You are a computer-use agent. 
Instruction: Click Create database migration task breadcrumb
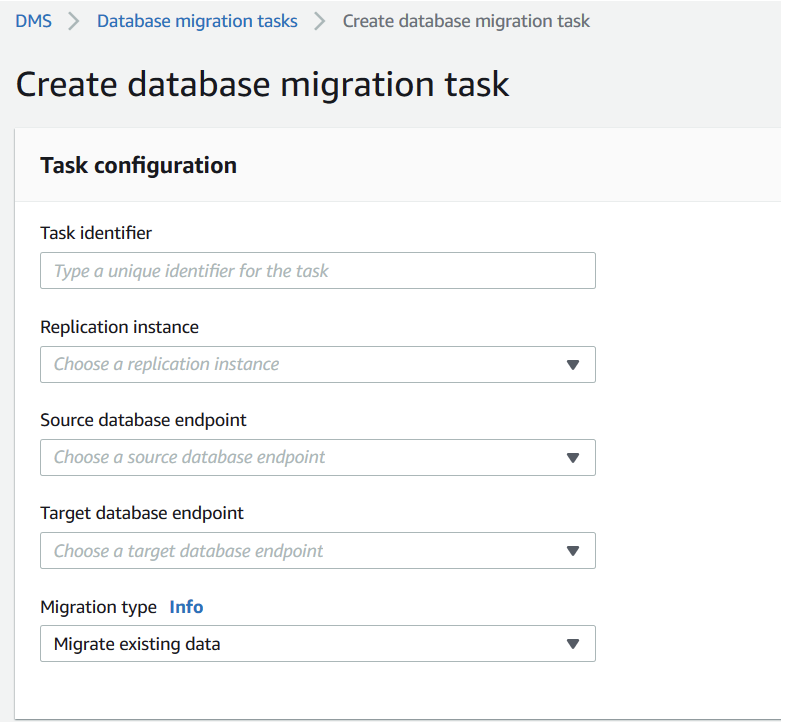[x=466, y=21]
